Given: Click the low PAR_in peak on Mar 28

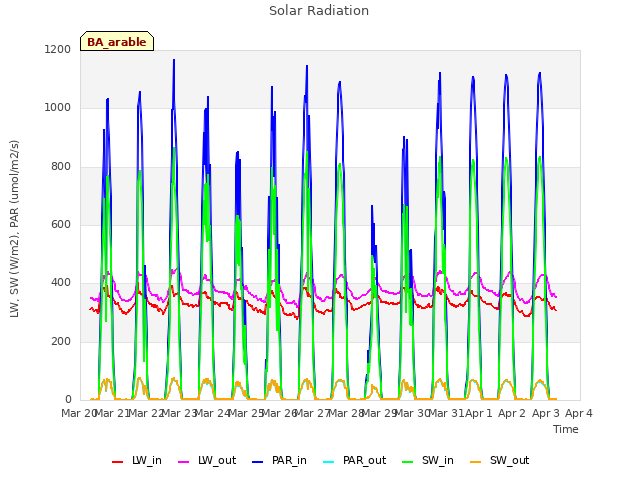Looking at the screenshot, I should click(x=372, y=207).
